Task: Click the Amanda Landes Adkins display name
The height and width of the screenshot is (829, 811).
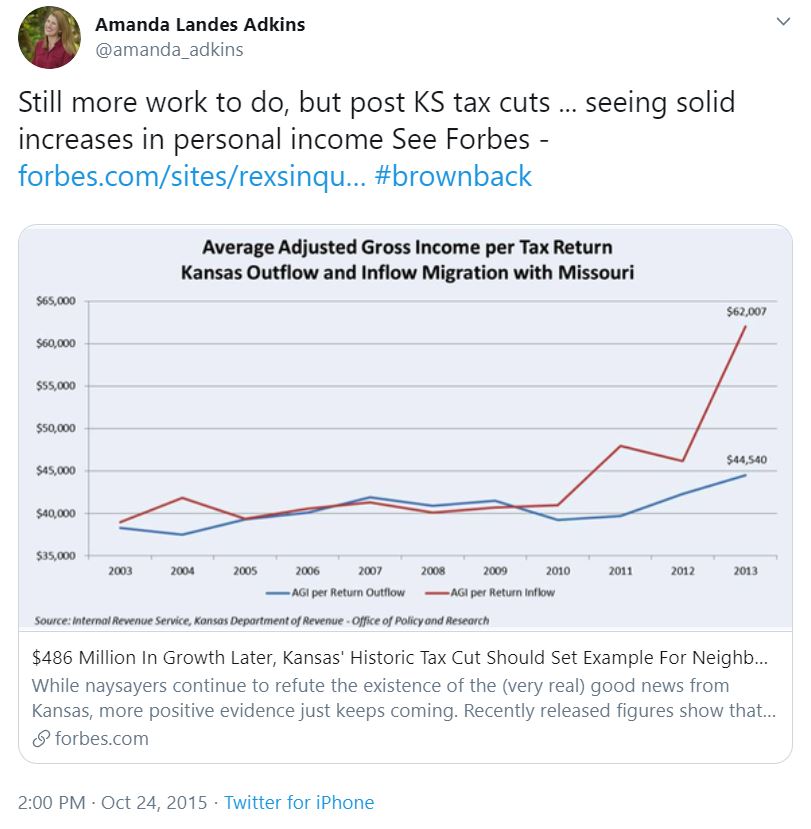Action: point(200,24)
